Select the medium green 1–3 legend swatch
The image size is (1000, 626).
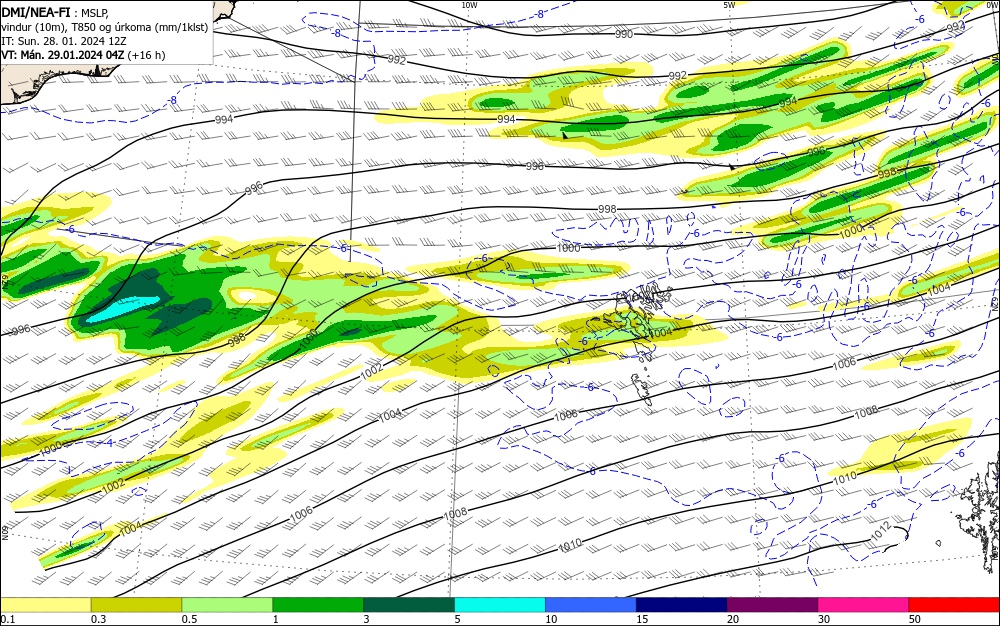tap(318, 605)
